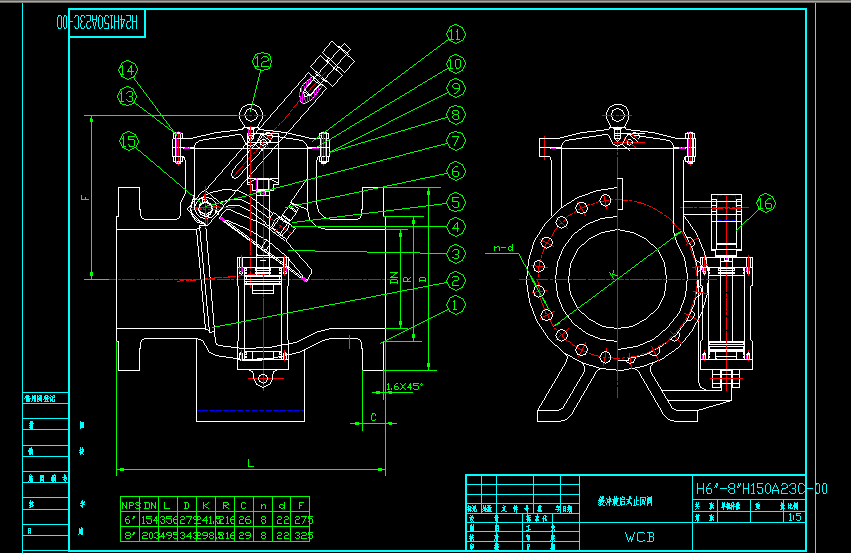Select the 8" row label in the dimension table
Image resolution: width=851 pixels, height=553 pixels.
[130, 536]
